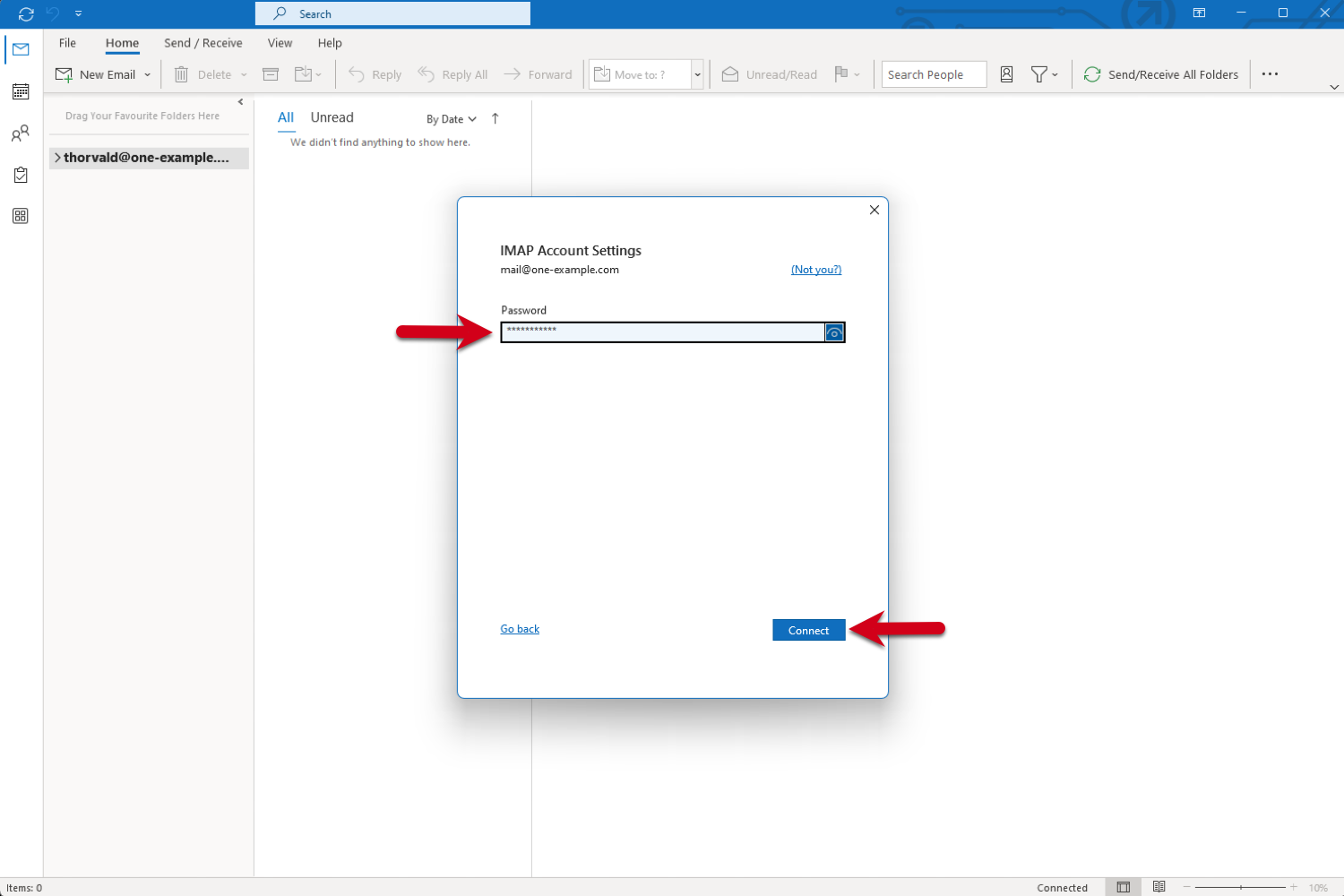Open the People view in the sidebar

pos(21,134)
